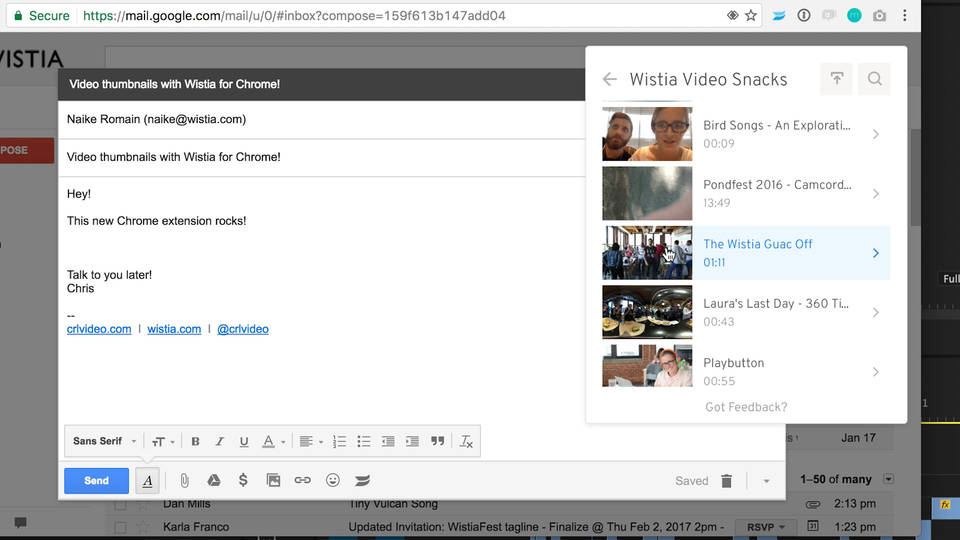
Task: Insert a link with the chain icon
Action: click(x=302, y=481)
